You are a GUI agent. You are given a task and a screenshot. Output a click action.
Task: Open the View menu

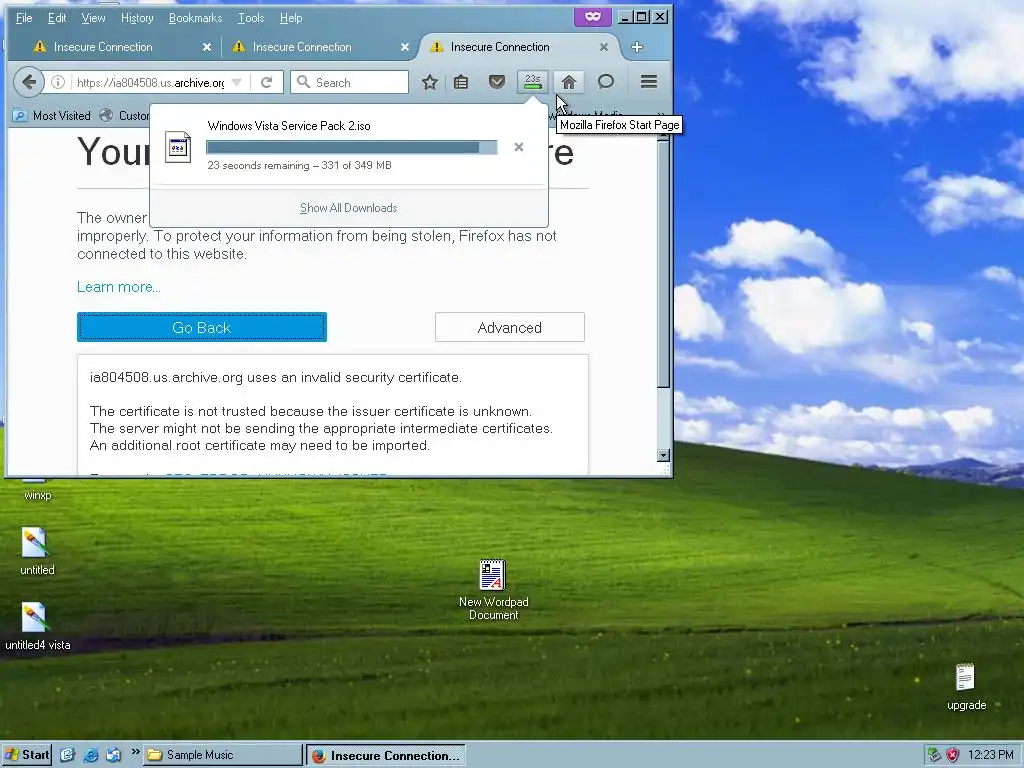[93, 18]
